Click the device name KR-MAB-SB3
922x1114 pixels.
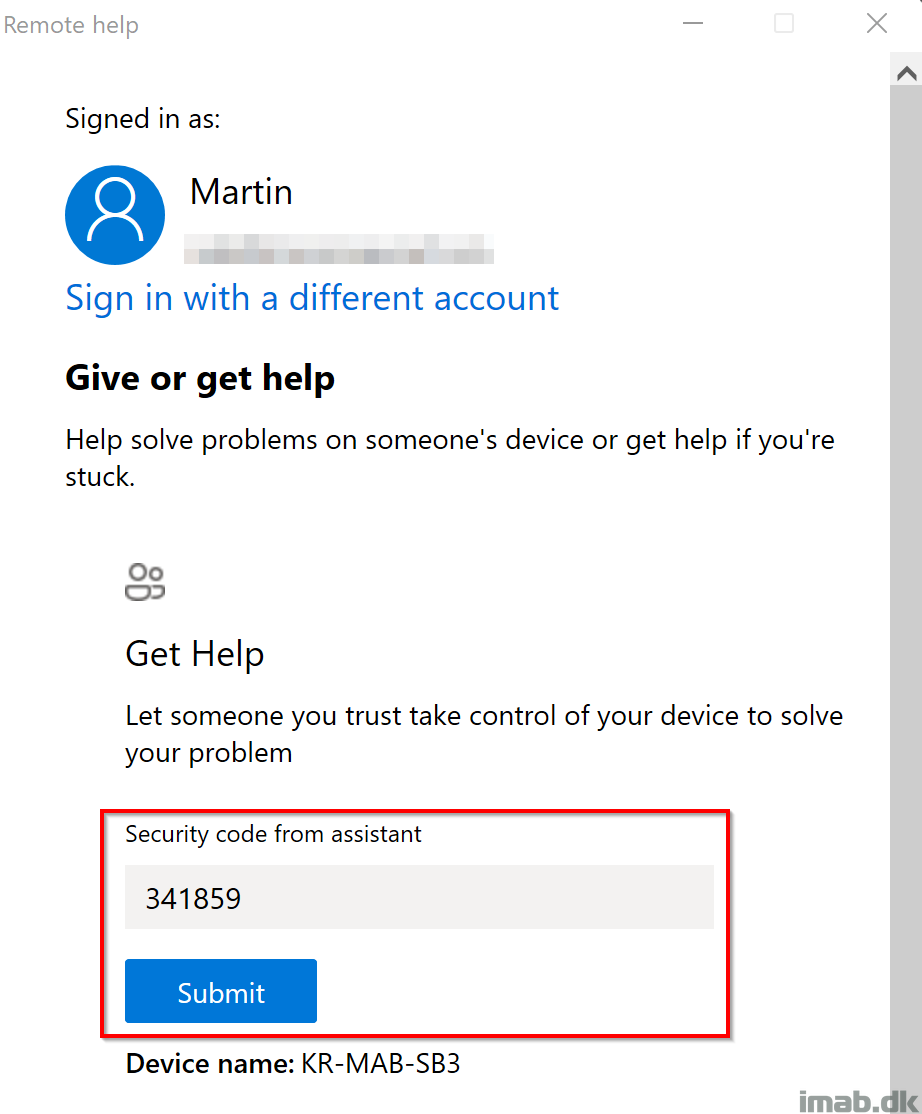coord(381,1064)
